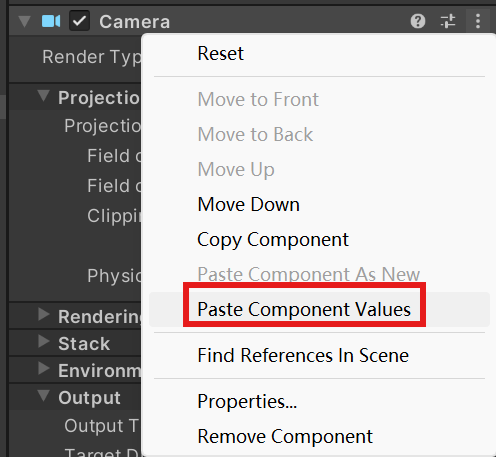
Task: Expand the Stack section
Action: click(44, 341)
